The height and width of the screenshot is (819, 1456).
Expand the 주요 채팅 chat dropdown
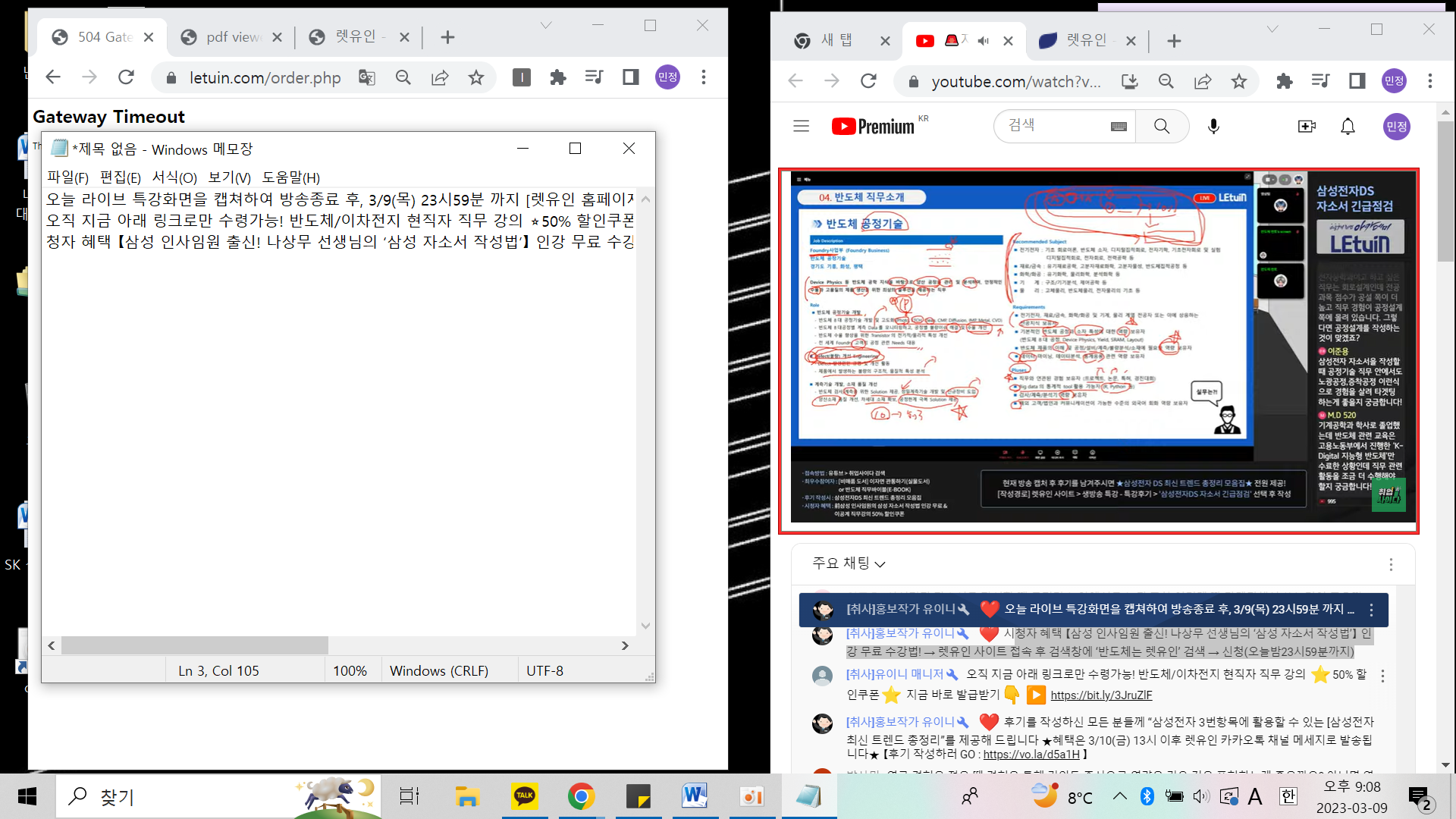click(x=849, y=563)
